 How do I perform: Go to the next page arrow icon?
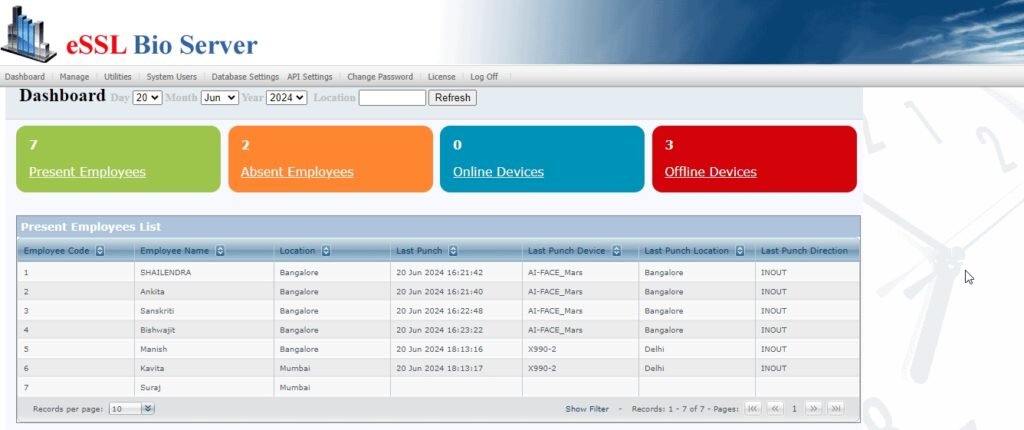(813, 409)
